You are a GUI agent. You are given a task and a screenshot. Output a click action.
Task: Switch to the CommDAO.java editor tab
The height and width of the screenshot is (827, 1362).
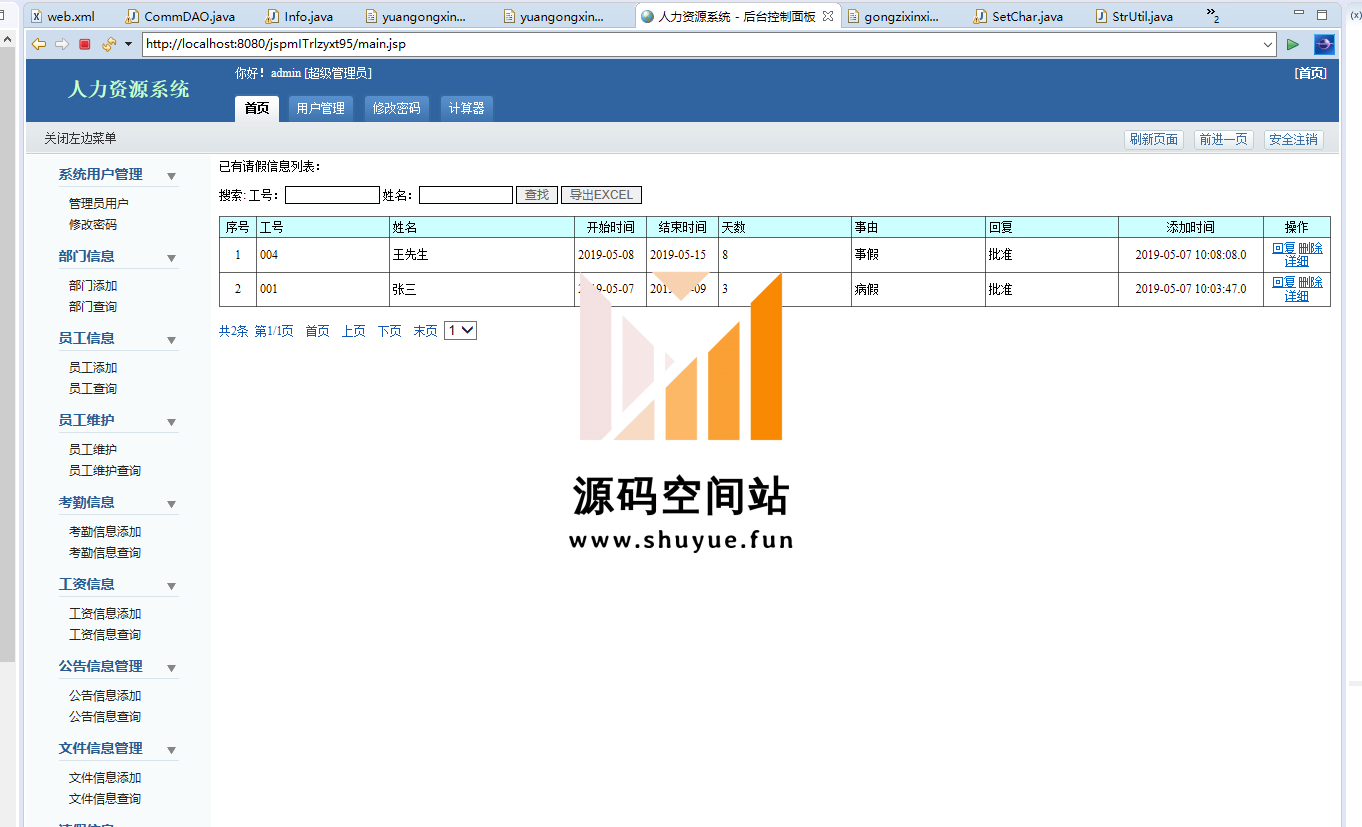tap(180, 16)
